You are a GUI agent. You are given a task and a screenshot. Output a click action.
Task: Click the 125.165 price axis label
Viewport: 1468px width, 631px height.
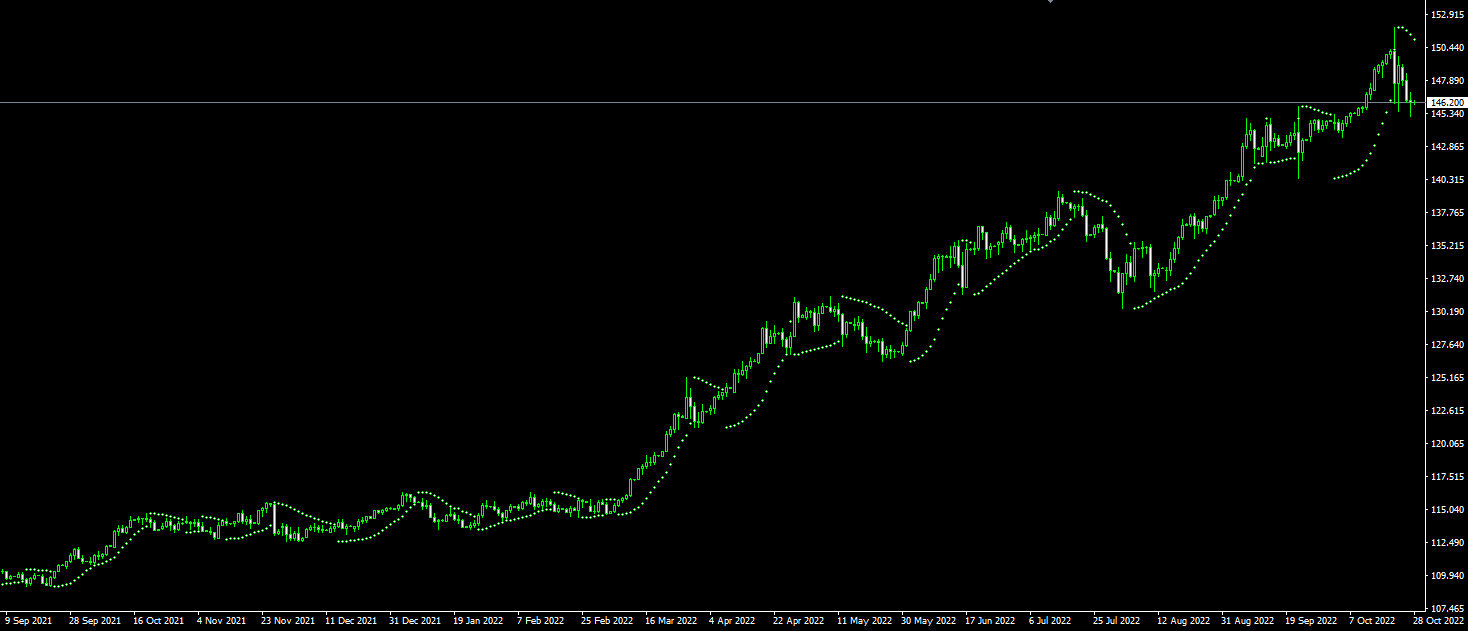coord(1448,378)
